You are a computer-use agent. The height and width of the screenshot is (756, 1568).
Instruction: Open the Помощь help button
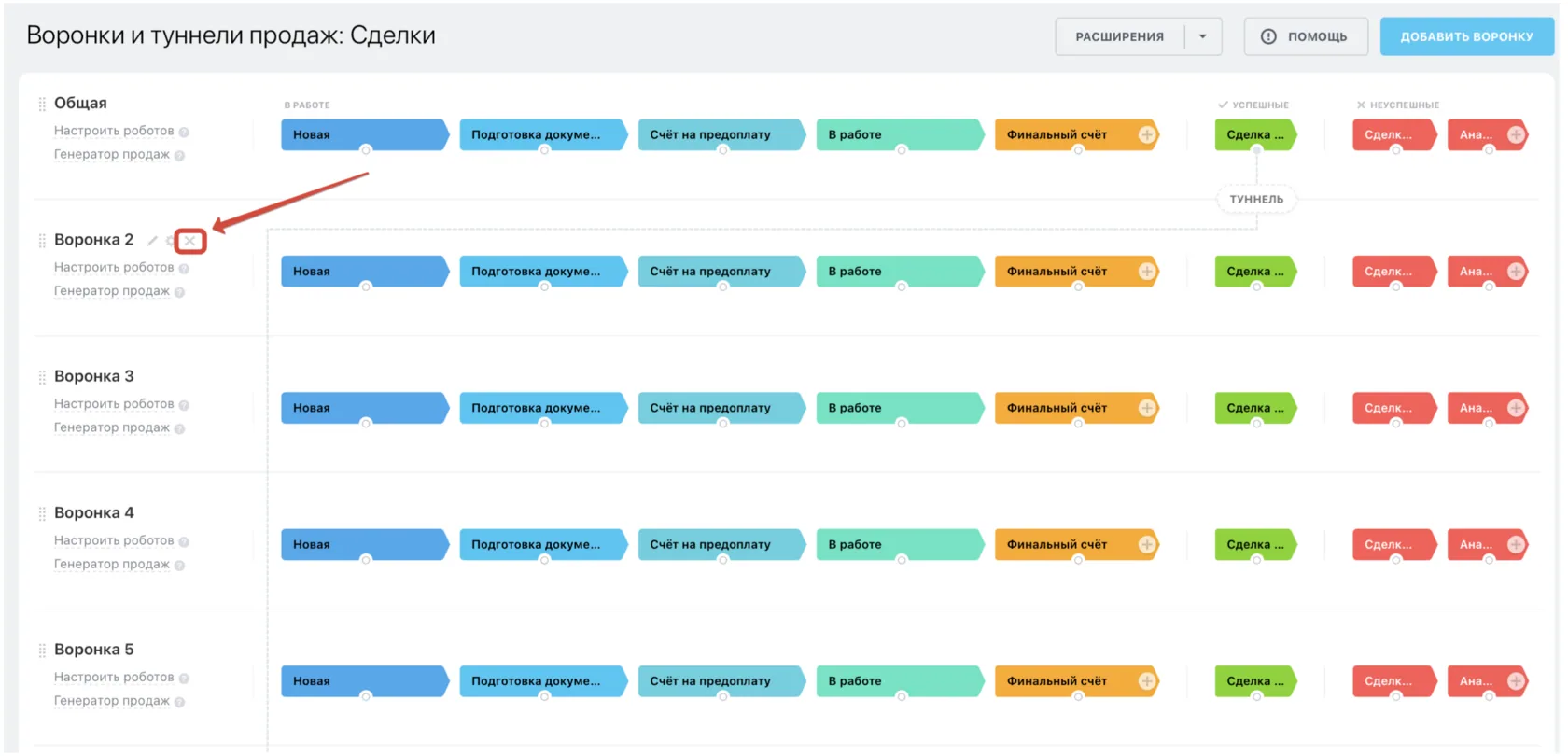tap(1306, 36)
